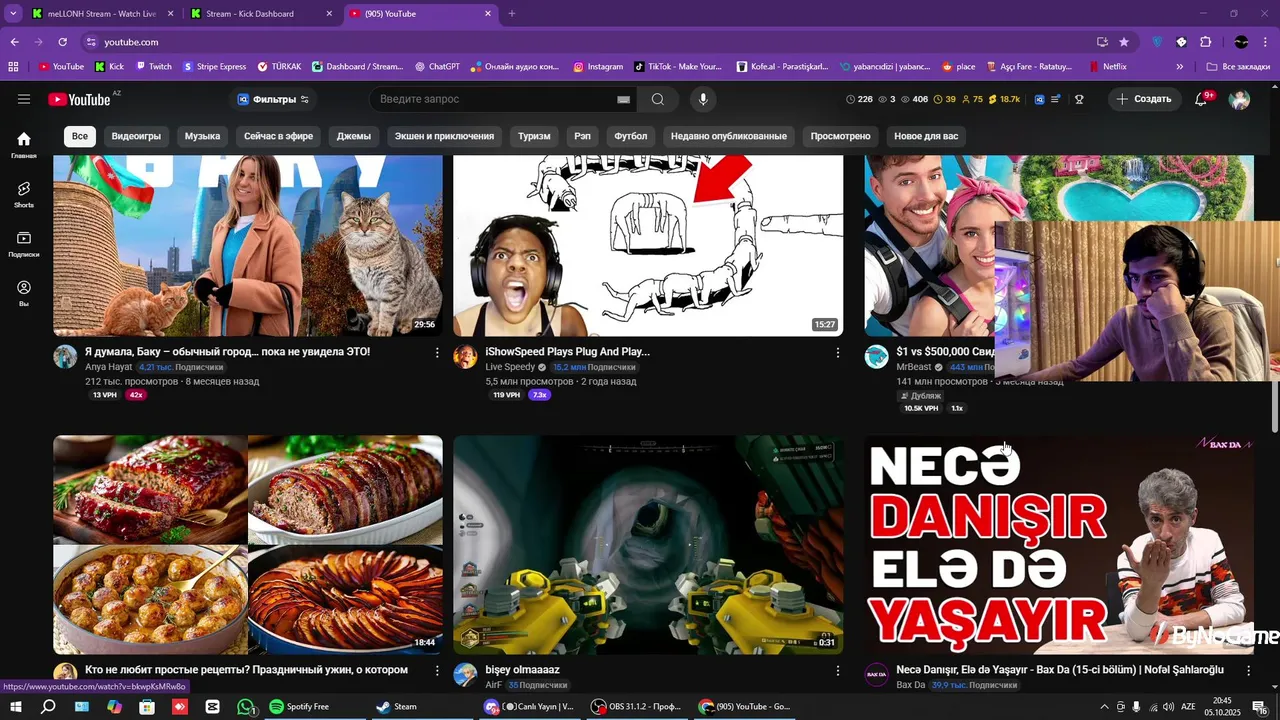Open the Вы section in sidebar
This screenshot has height=720, width=1280.
tap(24, 293)
